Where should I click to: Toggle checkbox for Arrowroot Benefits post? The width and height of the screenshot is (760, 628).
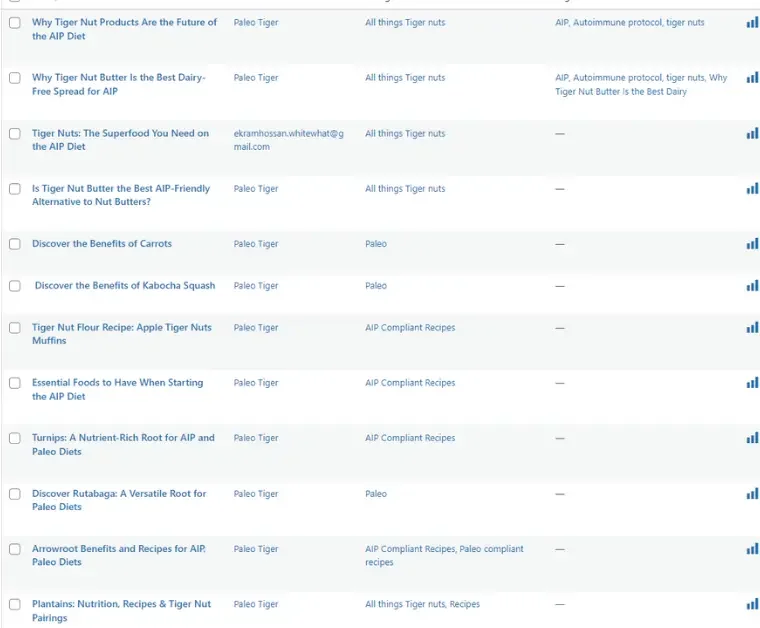click(x=14, y=549)
